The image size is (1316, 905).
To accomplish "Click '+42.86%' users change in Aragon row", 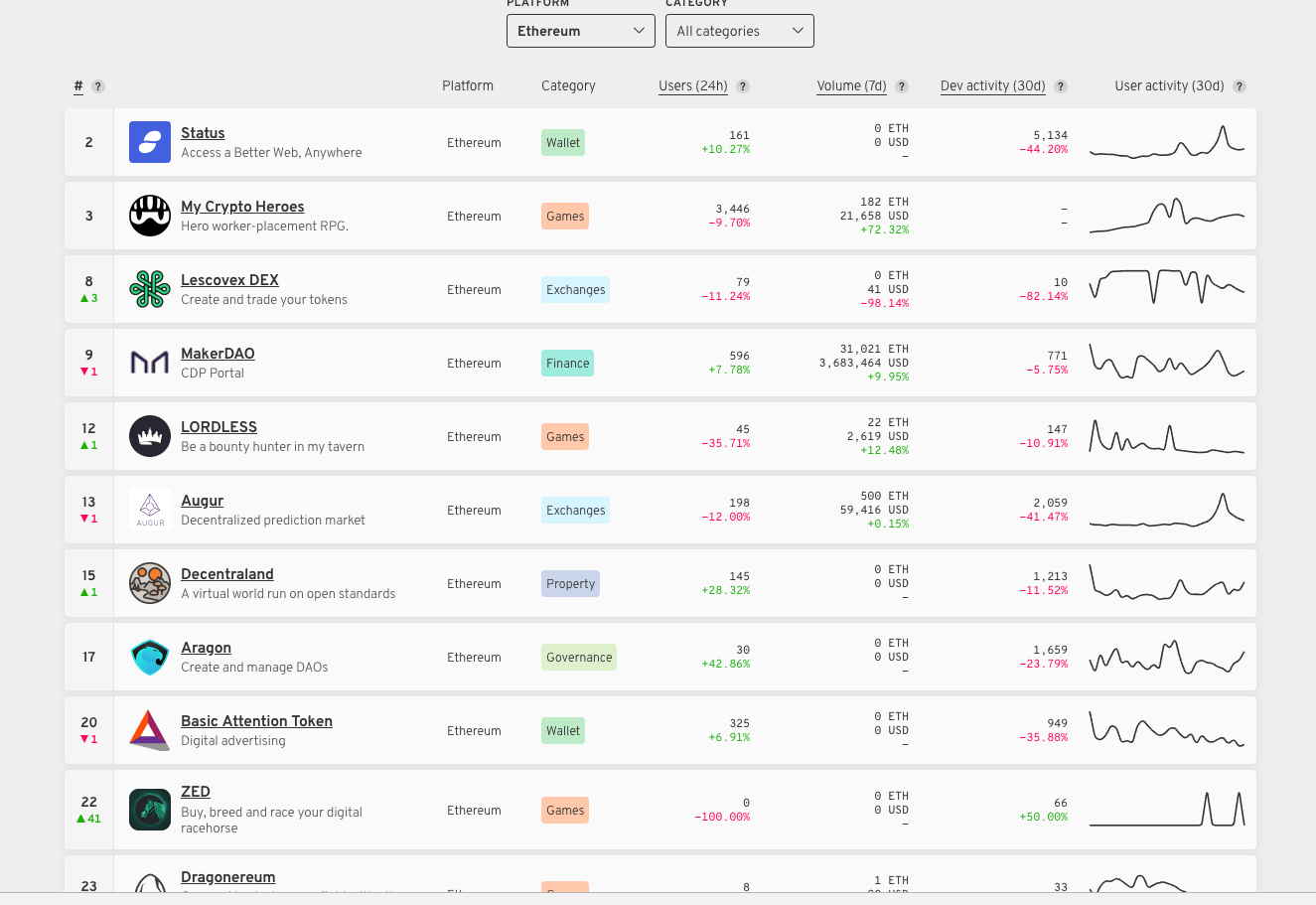I will 726,664.
